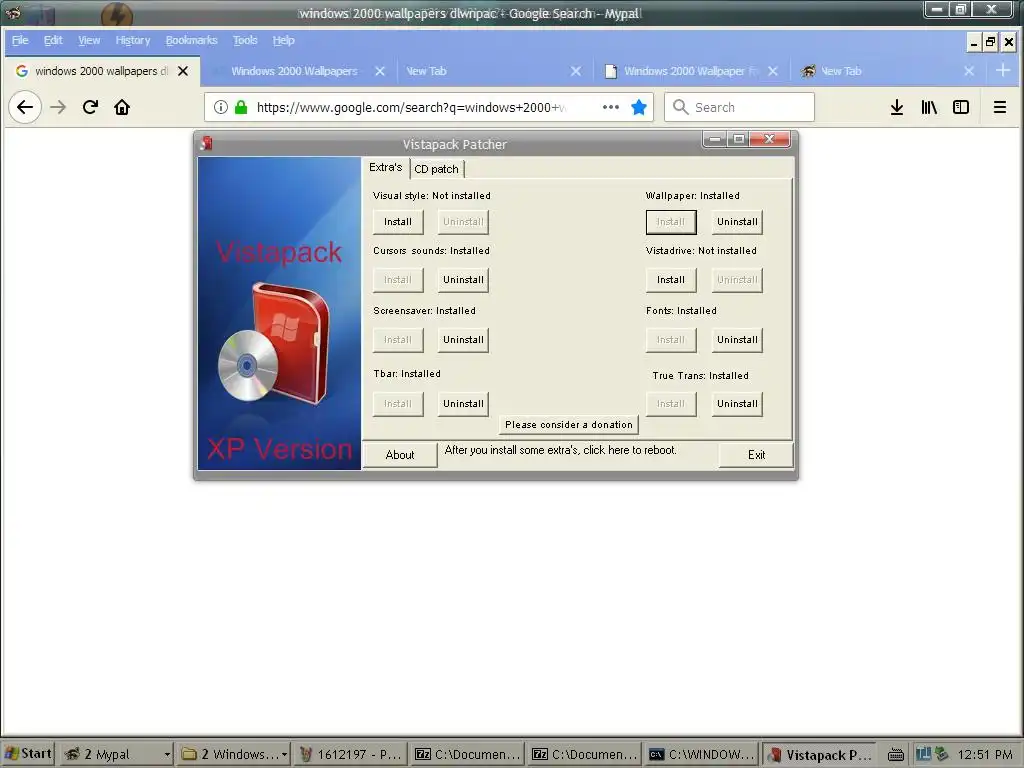Install Vistadrive

pos(671,280)
